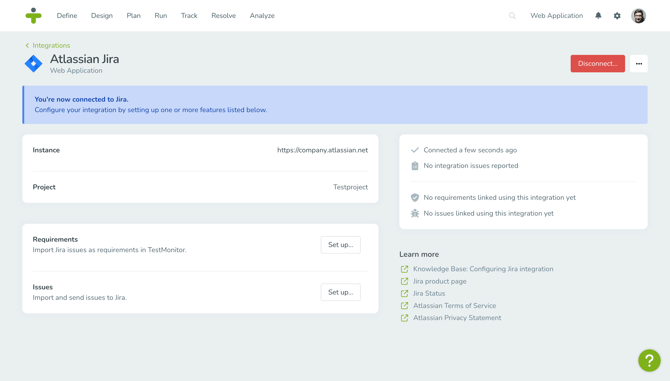Click the Jira diamond logo icon
670x381 pixels.
pos(33,64)
